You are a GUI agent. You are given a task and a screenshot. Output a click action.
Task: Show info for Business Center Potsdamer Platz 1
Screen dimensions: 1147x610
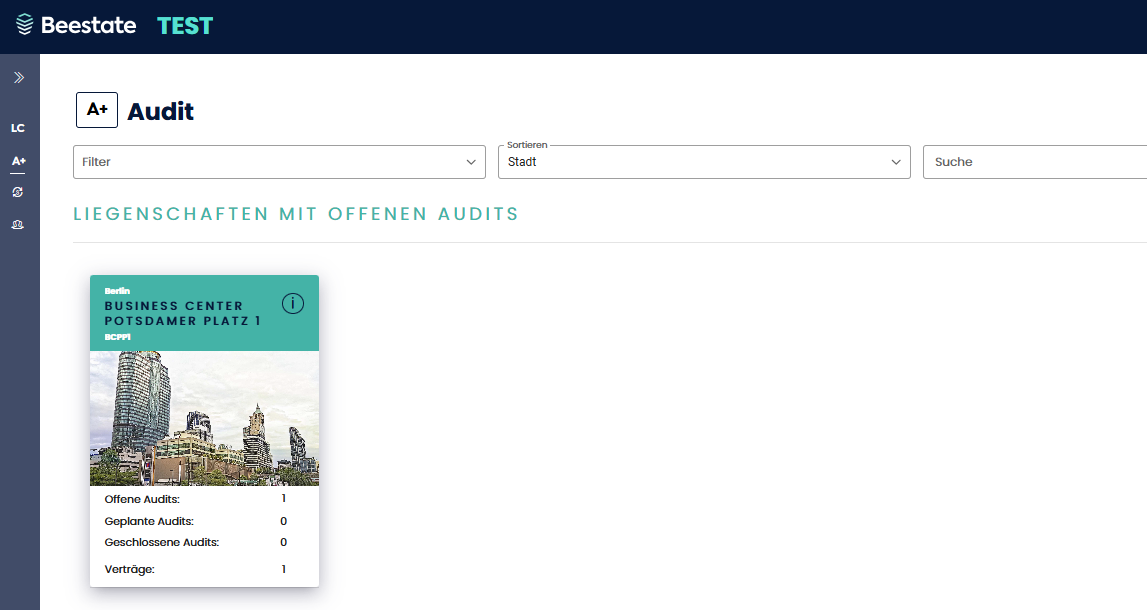click(x=292, y=304)
